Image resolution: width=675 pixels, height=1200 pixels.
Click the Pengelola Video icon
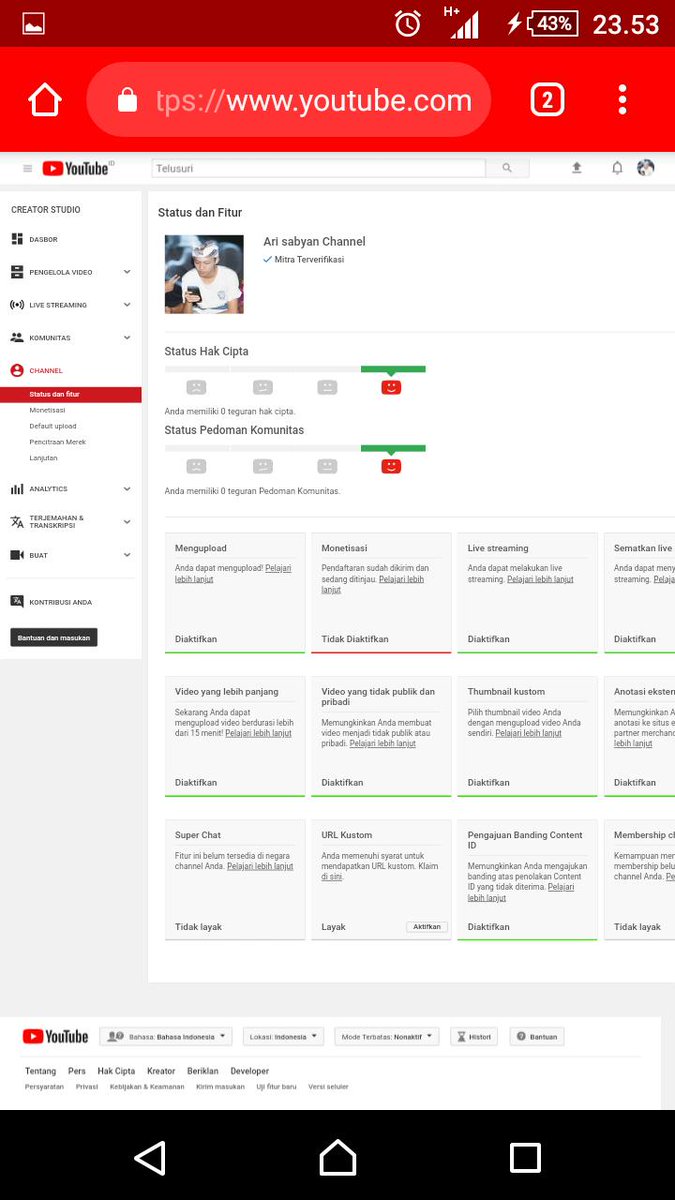[17, 272]
